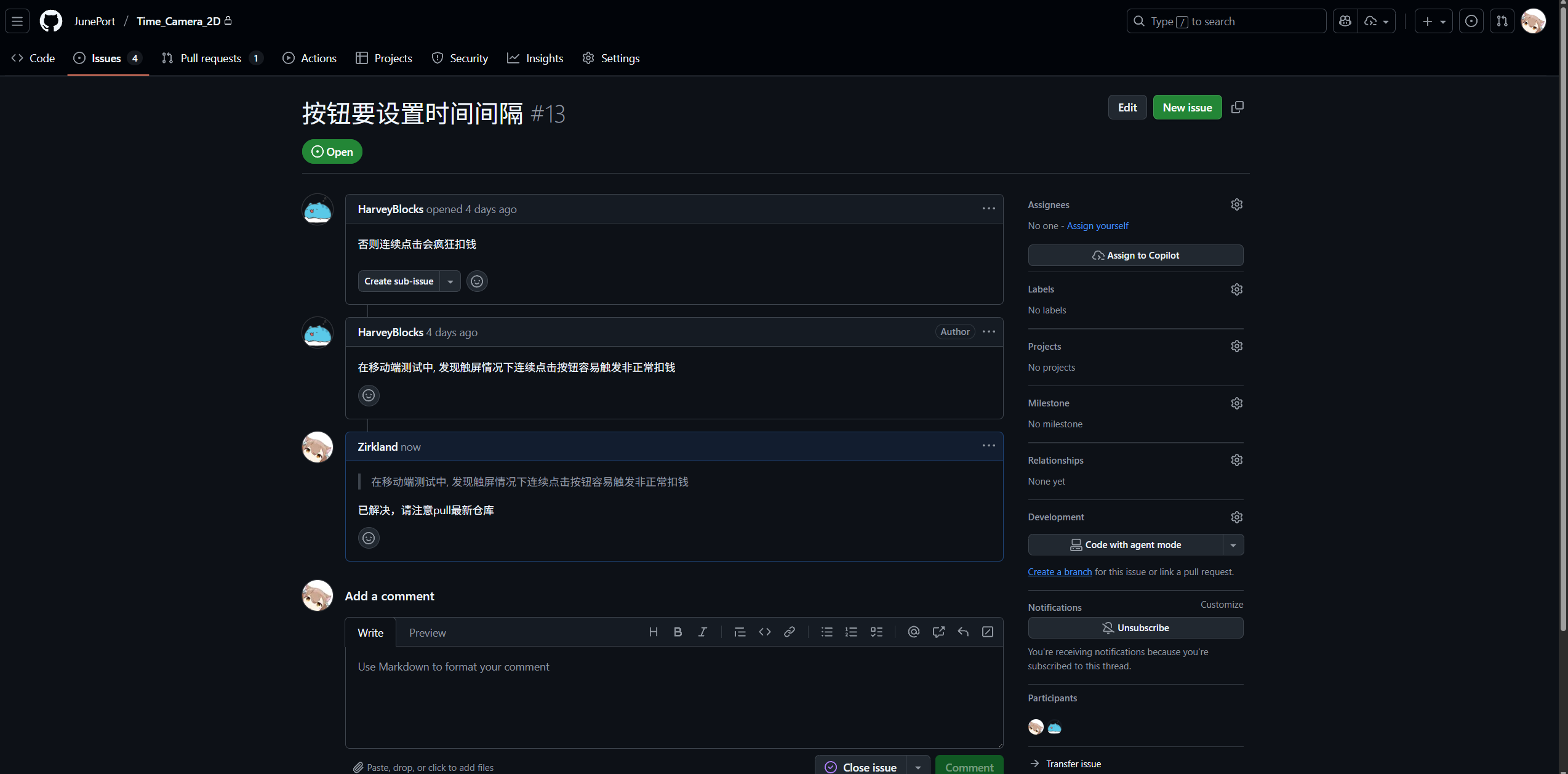Image resolution: width=1568 pixels, height=774 pixels.
Task: Open Relationships settings gear
Action: click(x=1236, y=460)
